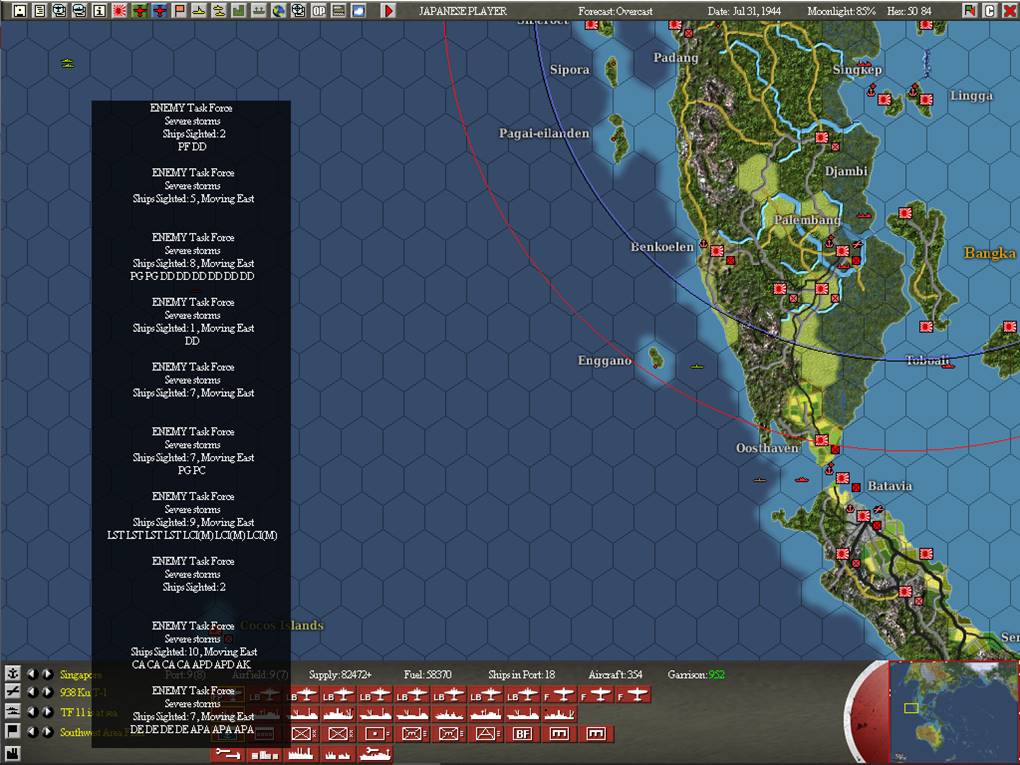The width and height of the screenshot is (1020, 765).
Task: Click the 'Aircraft: 354' text
Action: coord(615,675)
